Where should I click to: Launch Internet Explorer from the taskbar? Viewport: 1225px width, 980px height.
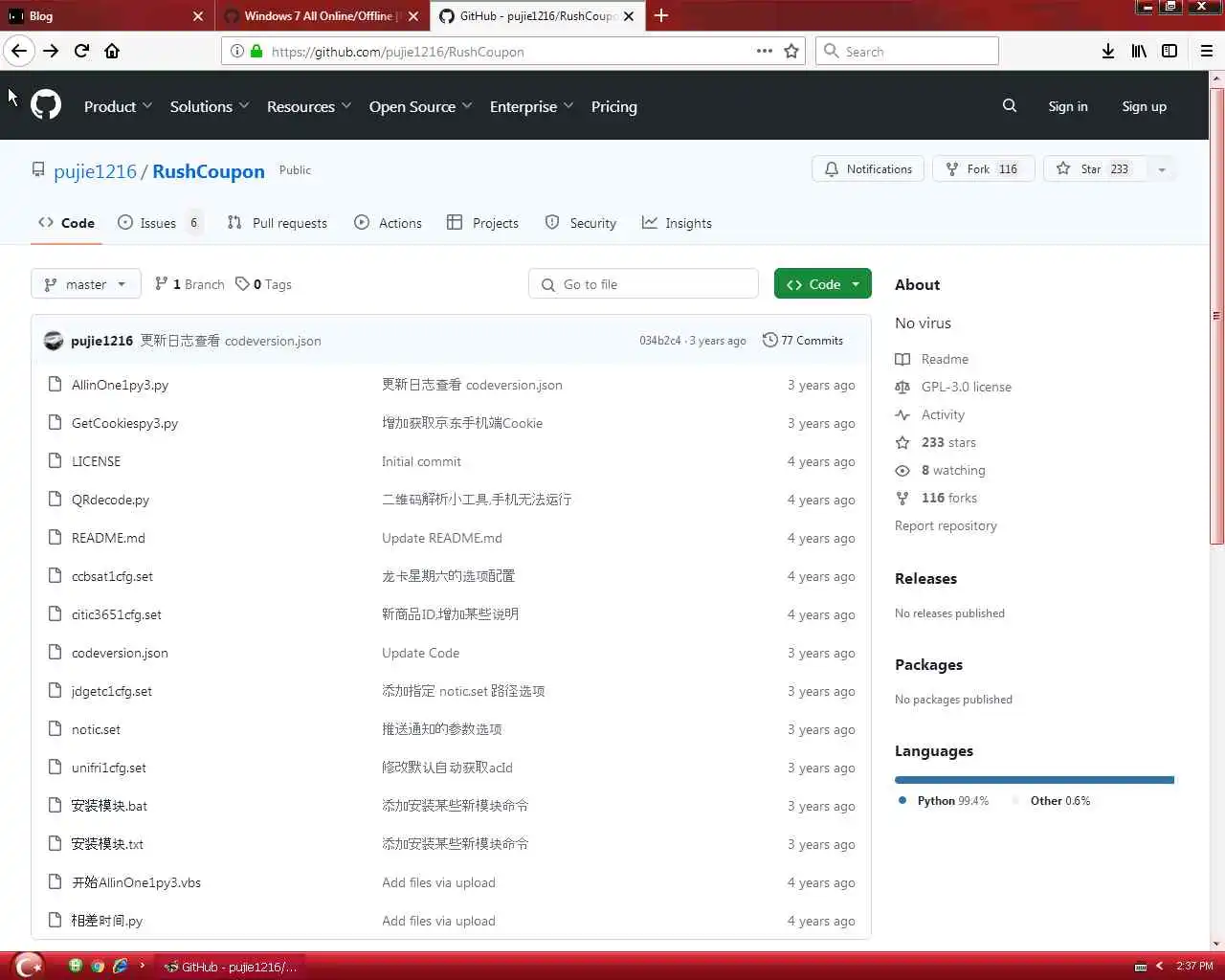[x=120, y=966]
